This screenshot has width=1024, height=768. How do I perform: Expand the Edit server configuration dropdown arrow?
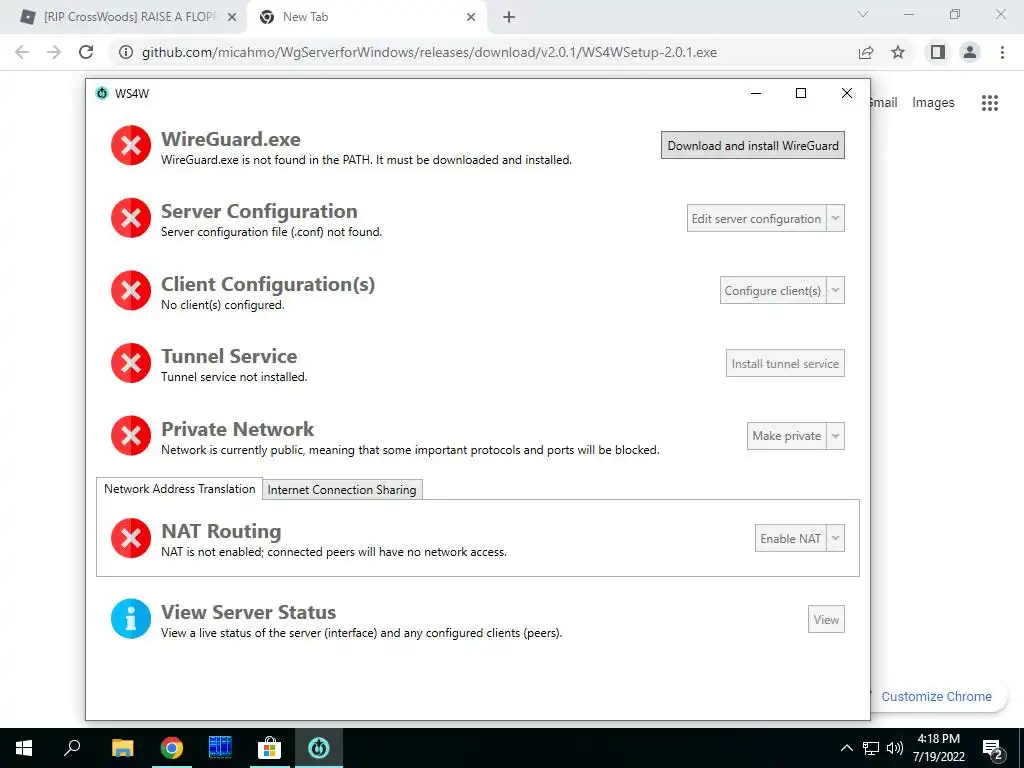(835, 218)
